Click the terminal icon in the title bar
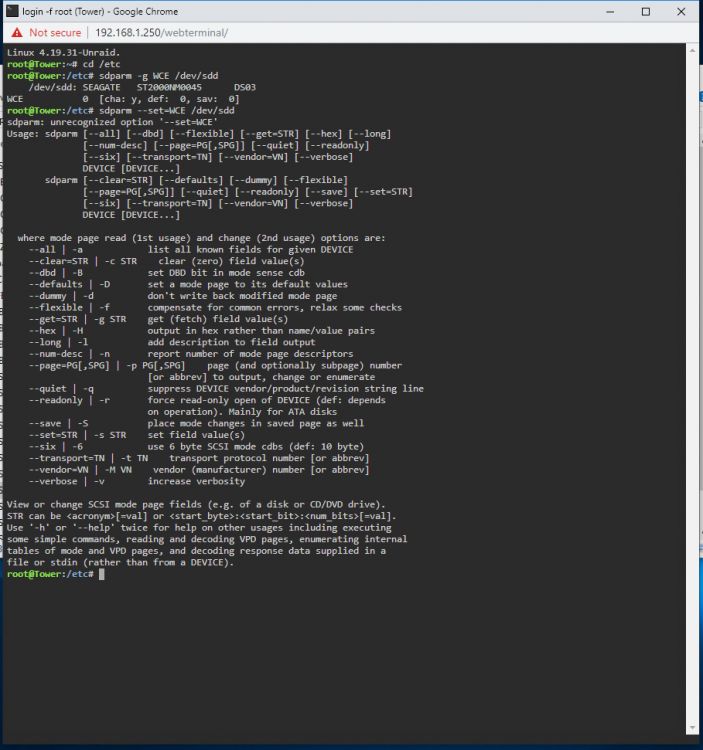The width and height of the screenshot is (703, 750). click(x=12, y=11)
